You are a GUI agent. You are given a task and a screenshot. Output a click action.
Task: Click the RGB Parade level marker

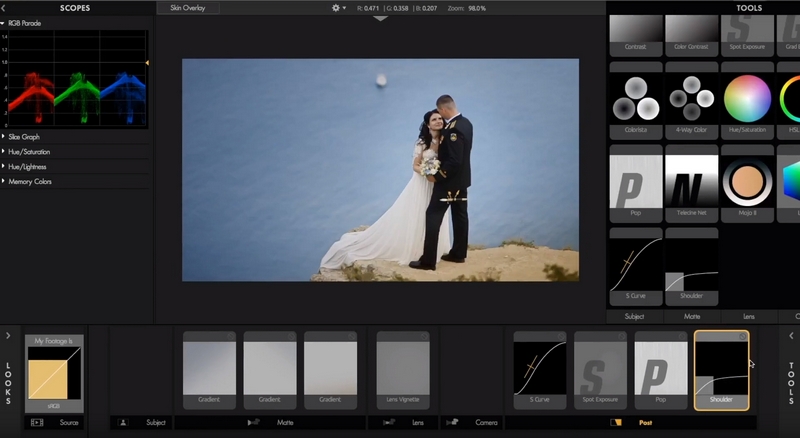149,64
